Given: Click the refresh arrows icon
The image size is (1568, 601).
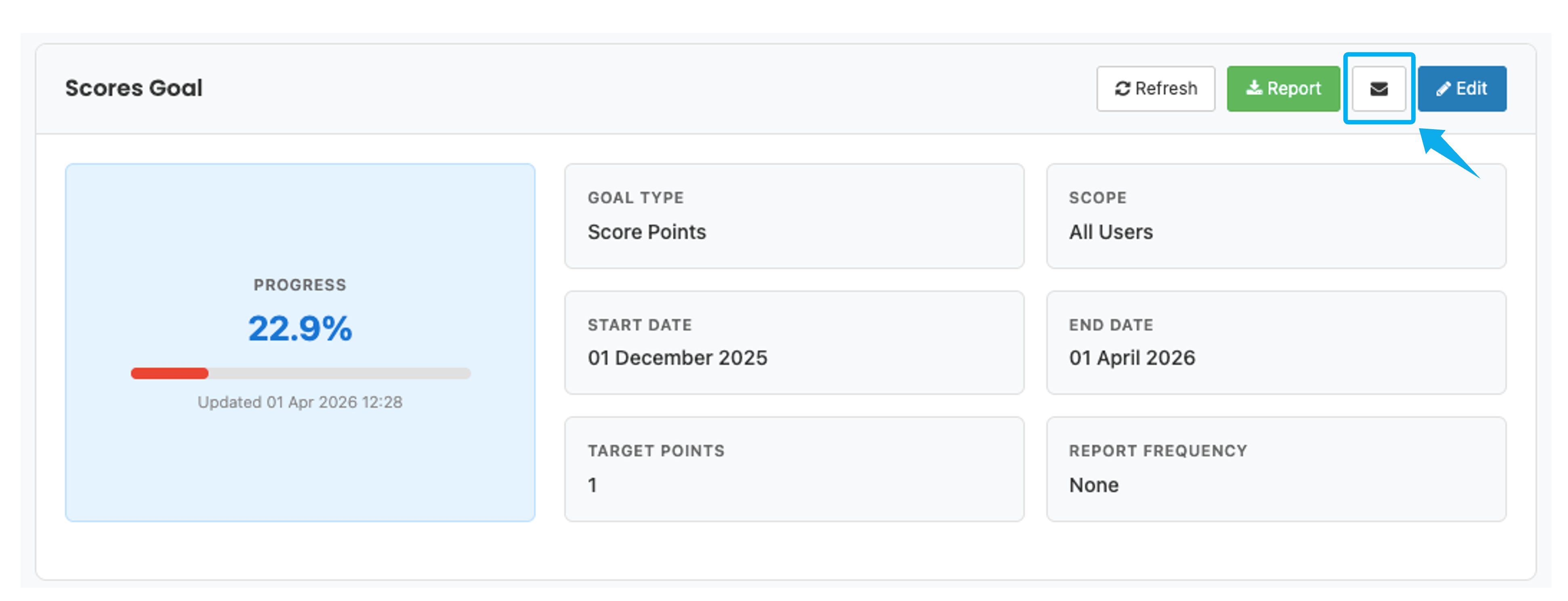Looking at the screenshot, I should 1122,89.
